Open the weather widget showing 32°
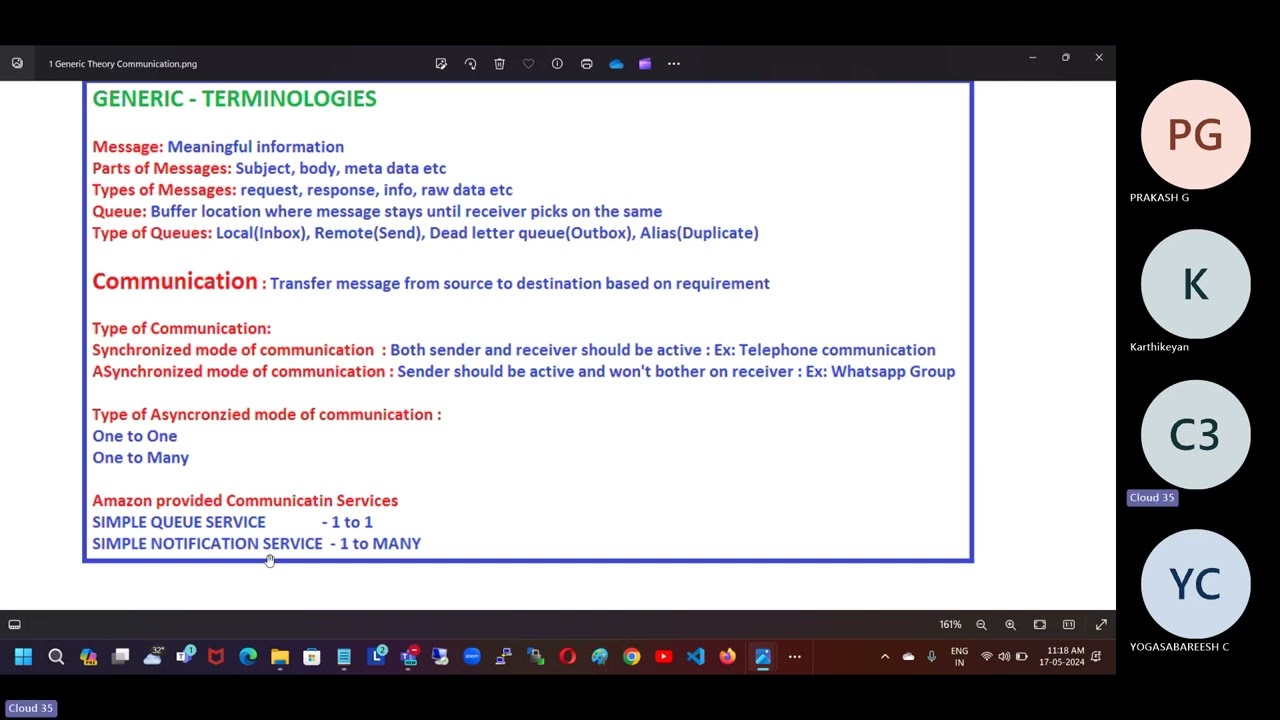 point(153,657)
